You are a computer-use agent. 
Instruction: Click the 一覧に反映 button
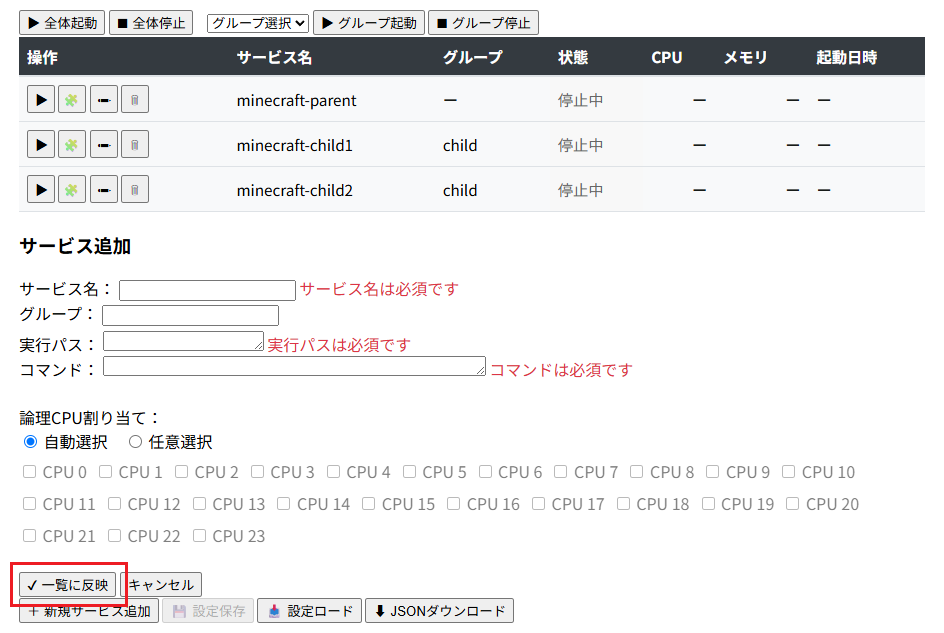point(67,584)
